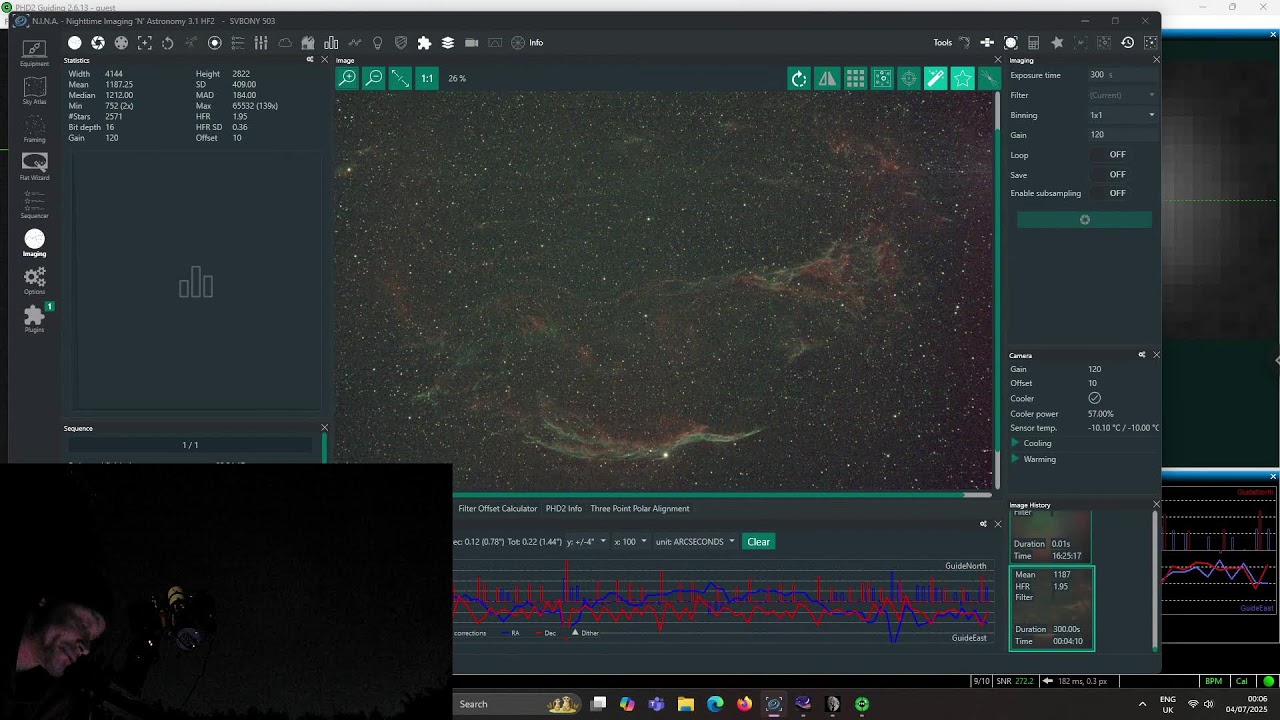Open the Plugins sidebar section
Image resolution: width=1280 pixels, height=720 pixels.
[x=34, y=319]
